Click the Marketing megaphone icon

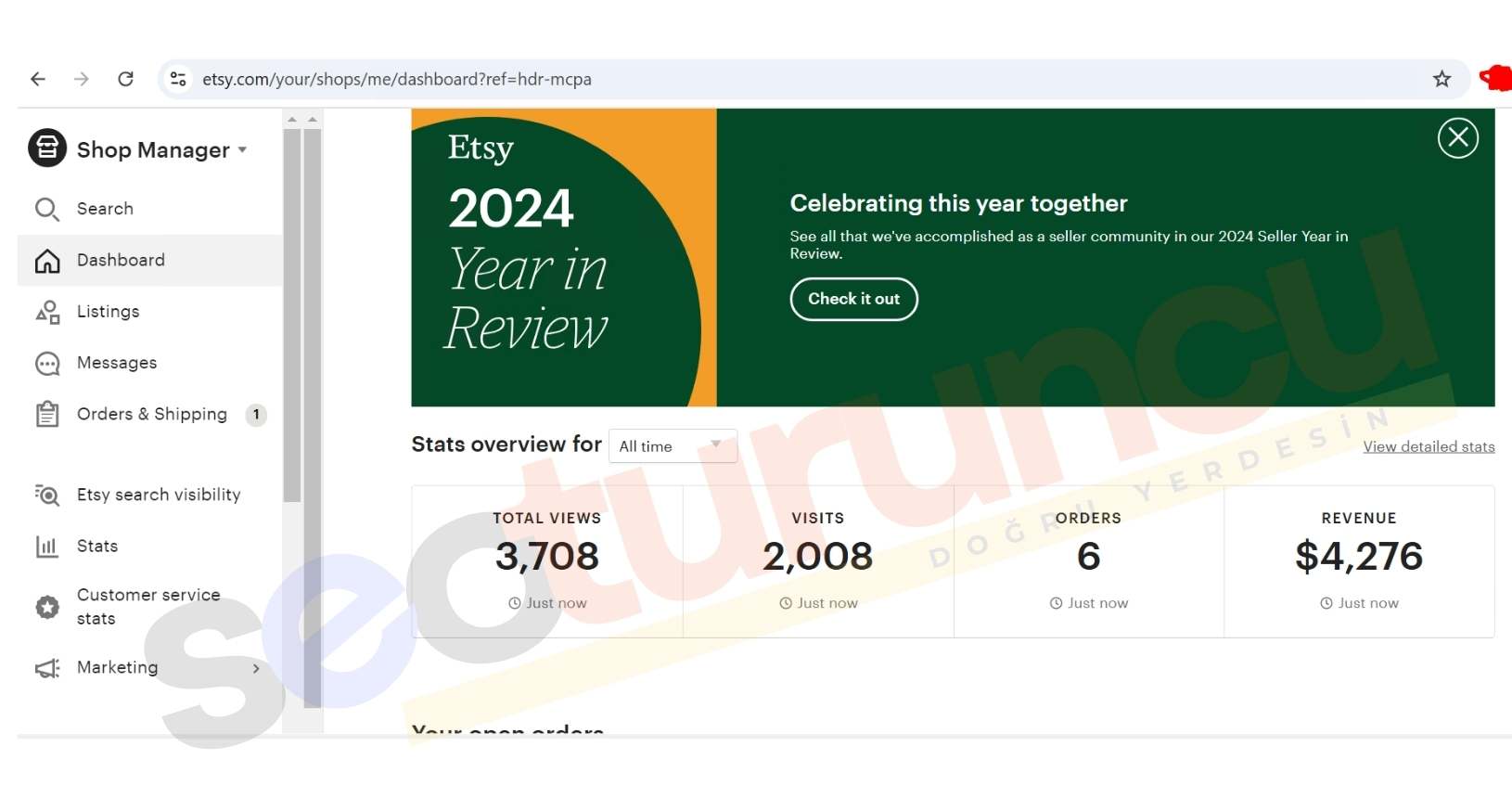tap(47, 668)
